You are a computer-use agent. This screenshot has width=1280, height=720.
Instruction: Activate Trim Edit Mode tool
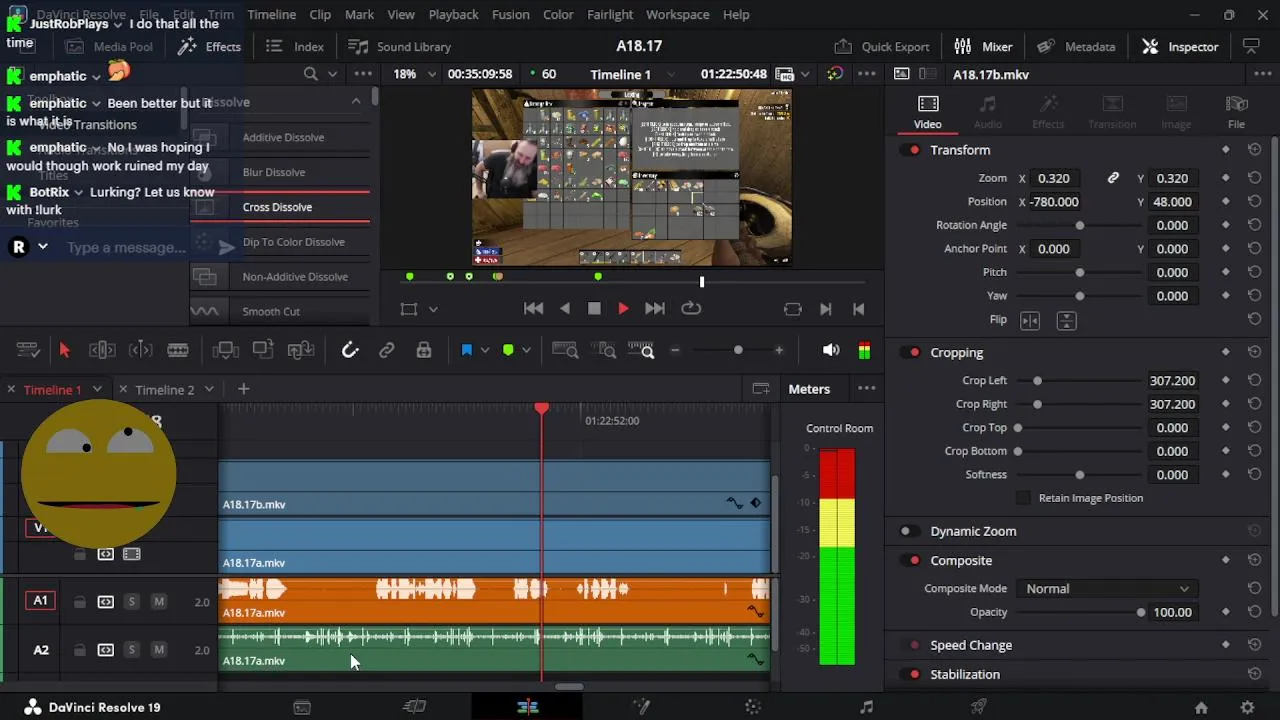click(x=102, y=350)
